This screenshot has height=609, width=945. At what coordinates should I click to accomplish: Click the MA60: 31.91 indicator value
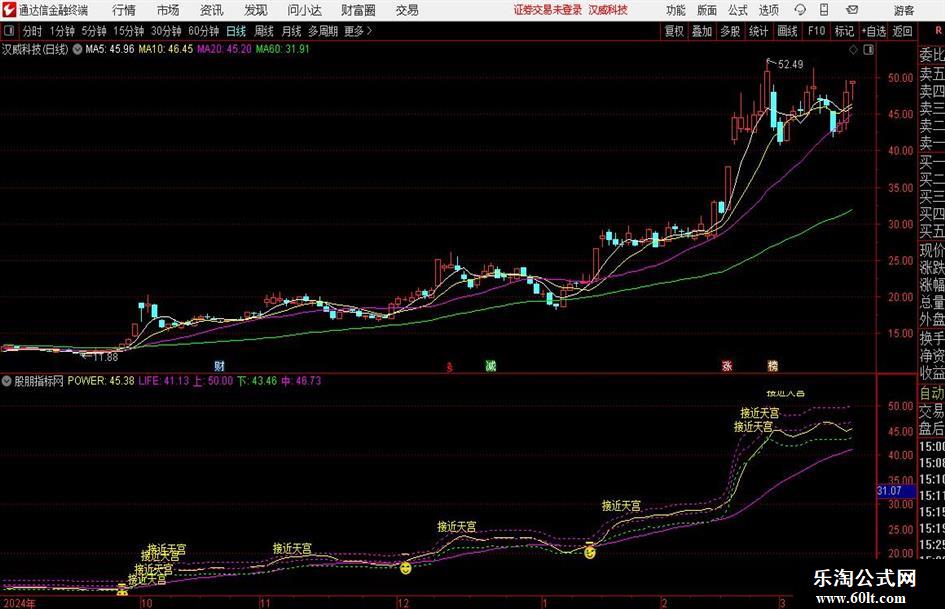282,49
